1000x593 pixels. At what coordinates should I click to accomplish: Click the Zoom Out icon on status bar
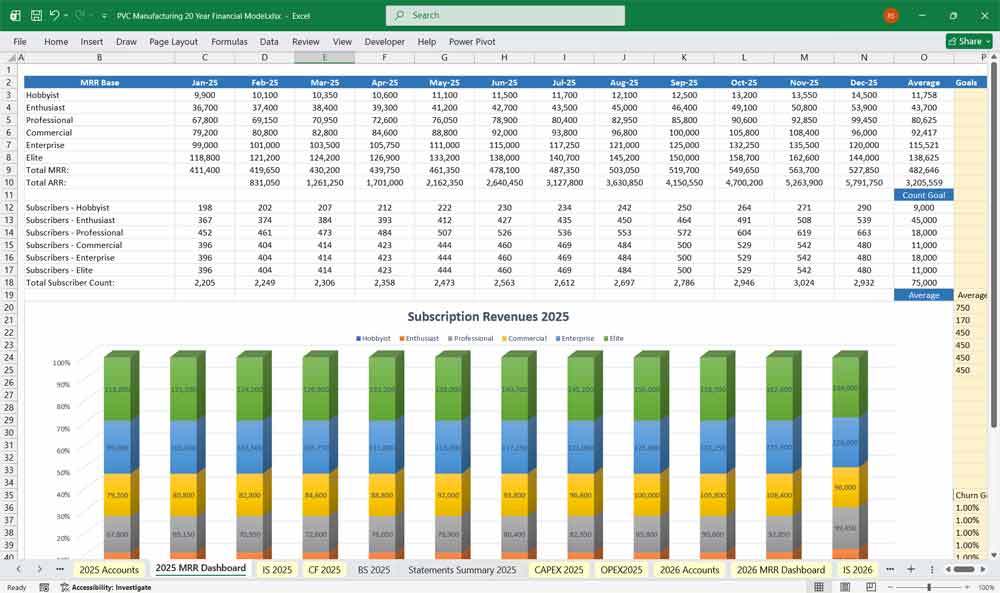coord(890,585)
